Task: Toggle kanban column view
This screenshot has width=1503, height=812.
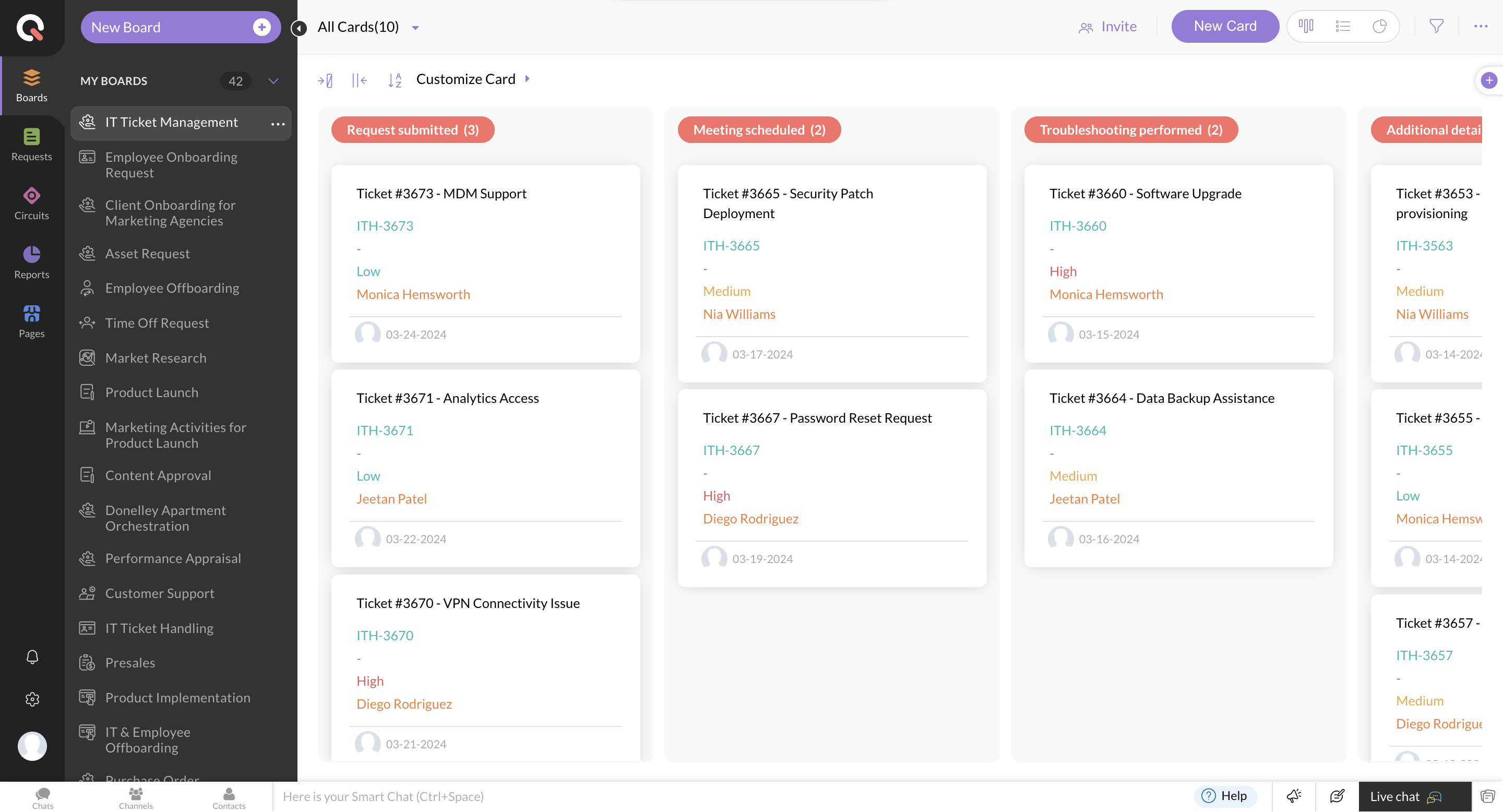Action: (x=1306, y=26)
